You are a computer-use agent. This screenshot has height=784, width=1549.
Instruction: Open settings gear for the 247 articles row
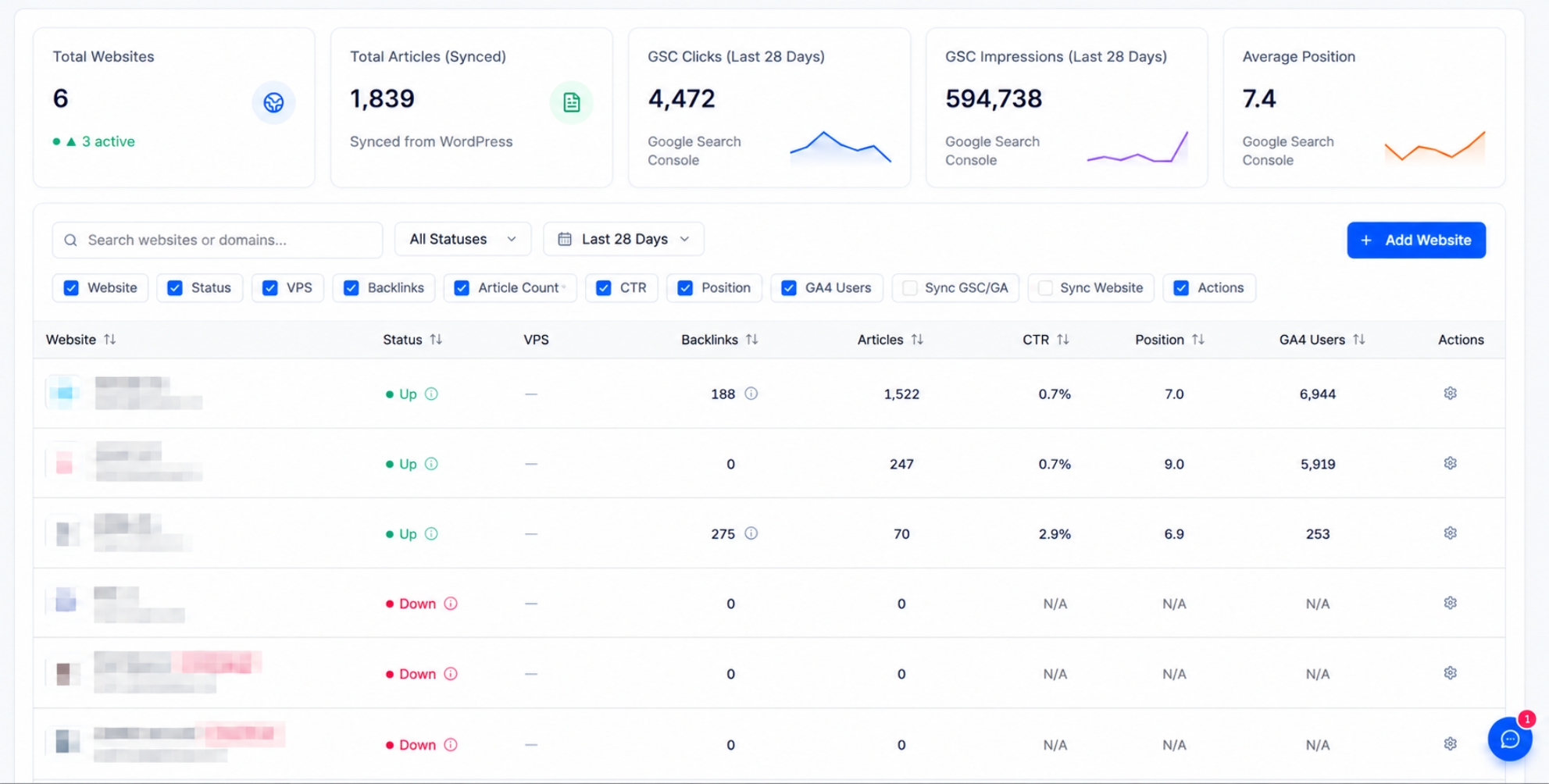coord(1450,463)
